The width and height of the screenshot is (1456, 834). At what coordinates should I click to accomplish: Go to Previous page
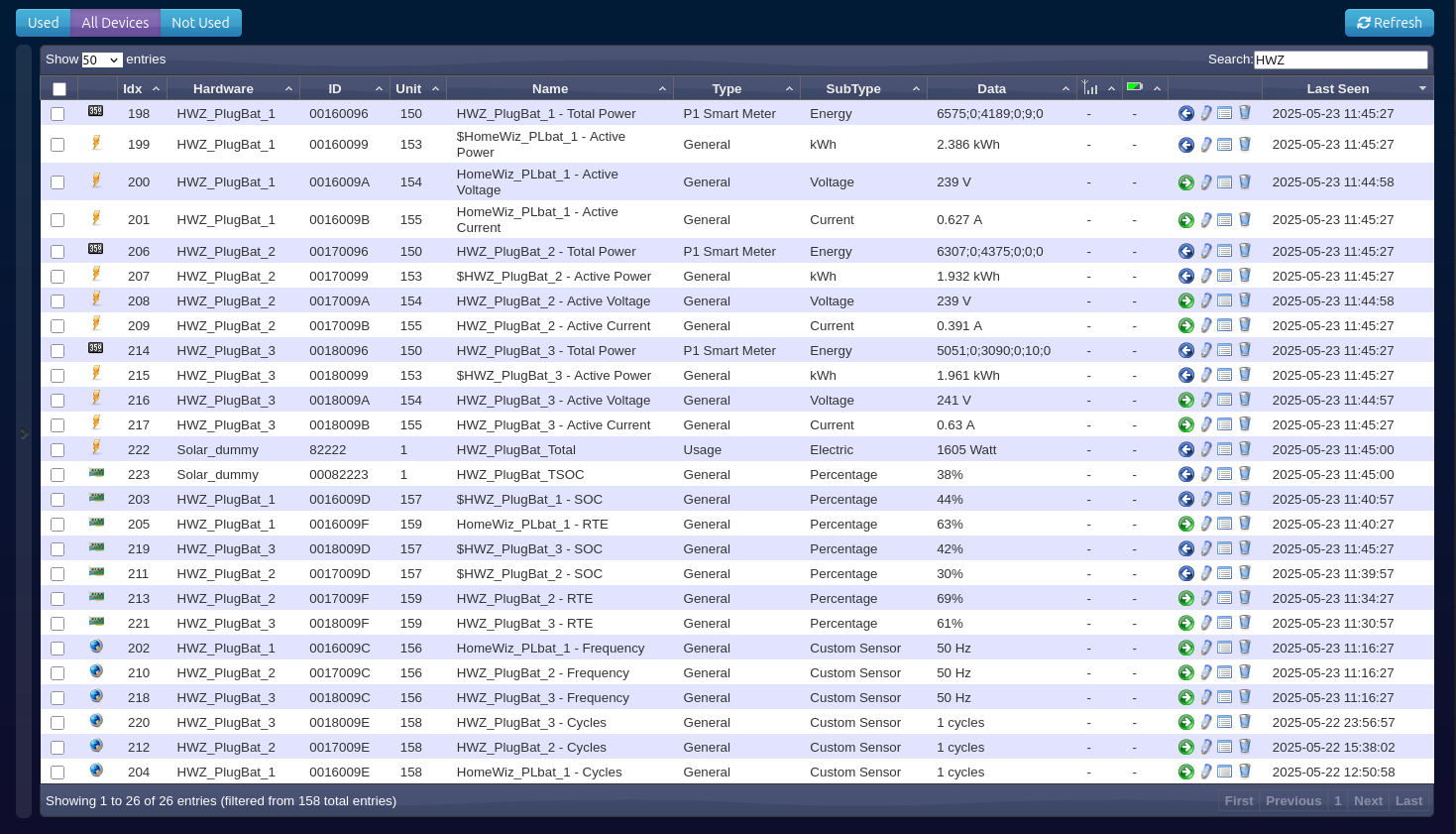coord(1293,801)
